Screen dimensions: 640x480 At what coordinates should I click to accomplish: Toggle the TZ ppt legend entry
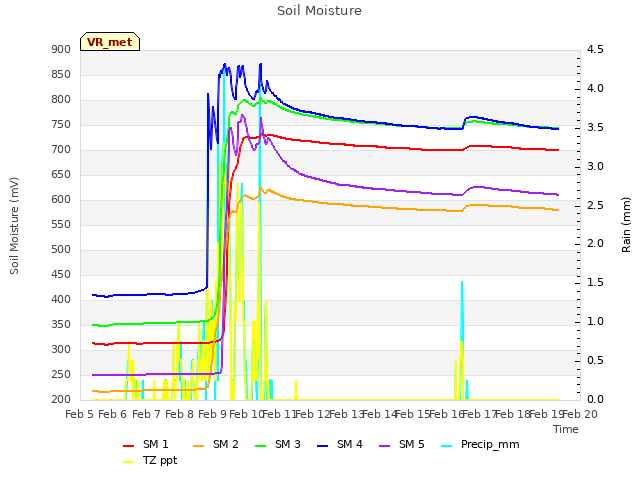pos(150,460)
